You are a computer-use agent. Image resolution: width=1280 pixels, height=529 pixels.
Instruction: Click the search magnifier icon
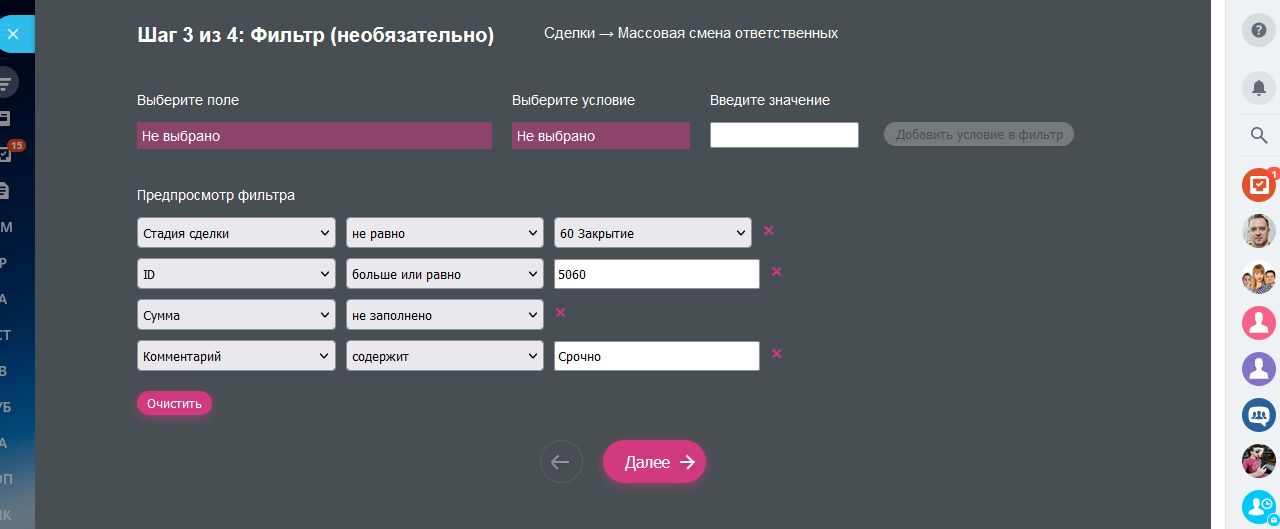coord(1259,135)
